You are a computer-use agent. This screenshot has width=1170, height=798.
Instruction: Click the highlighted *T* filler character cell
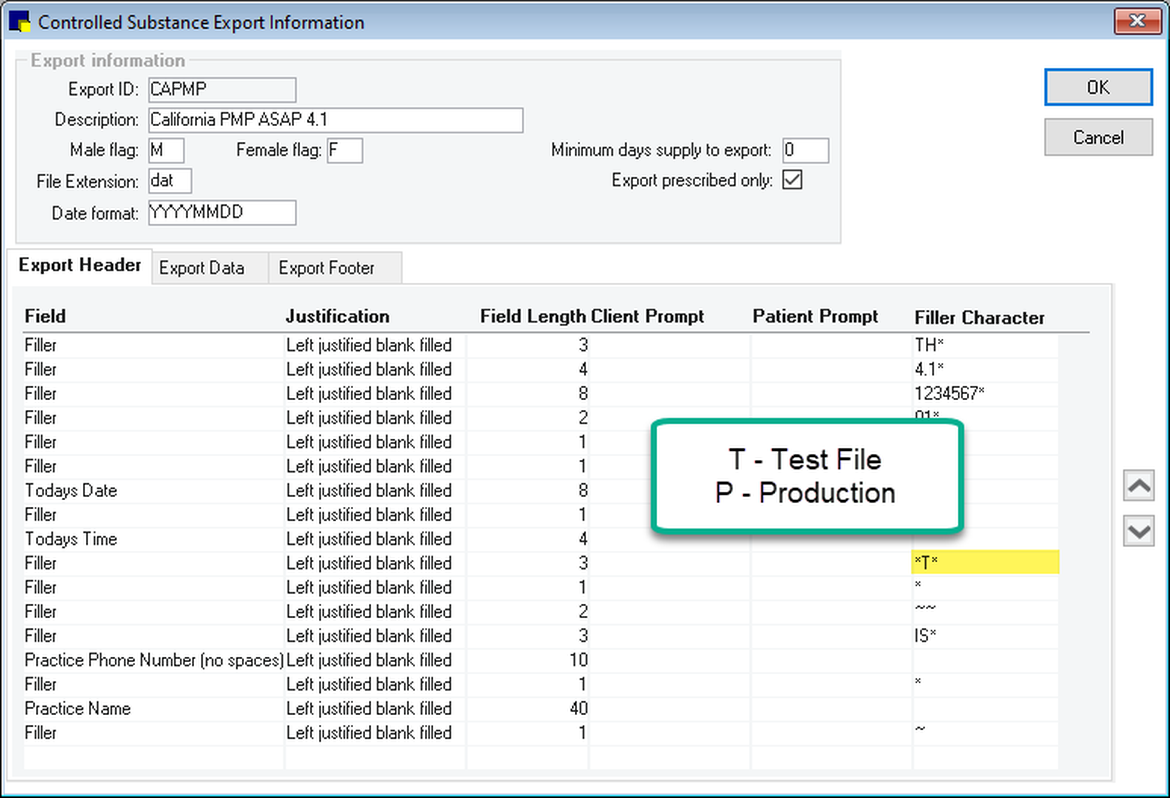[985, 563]
